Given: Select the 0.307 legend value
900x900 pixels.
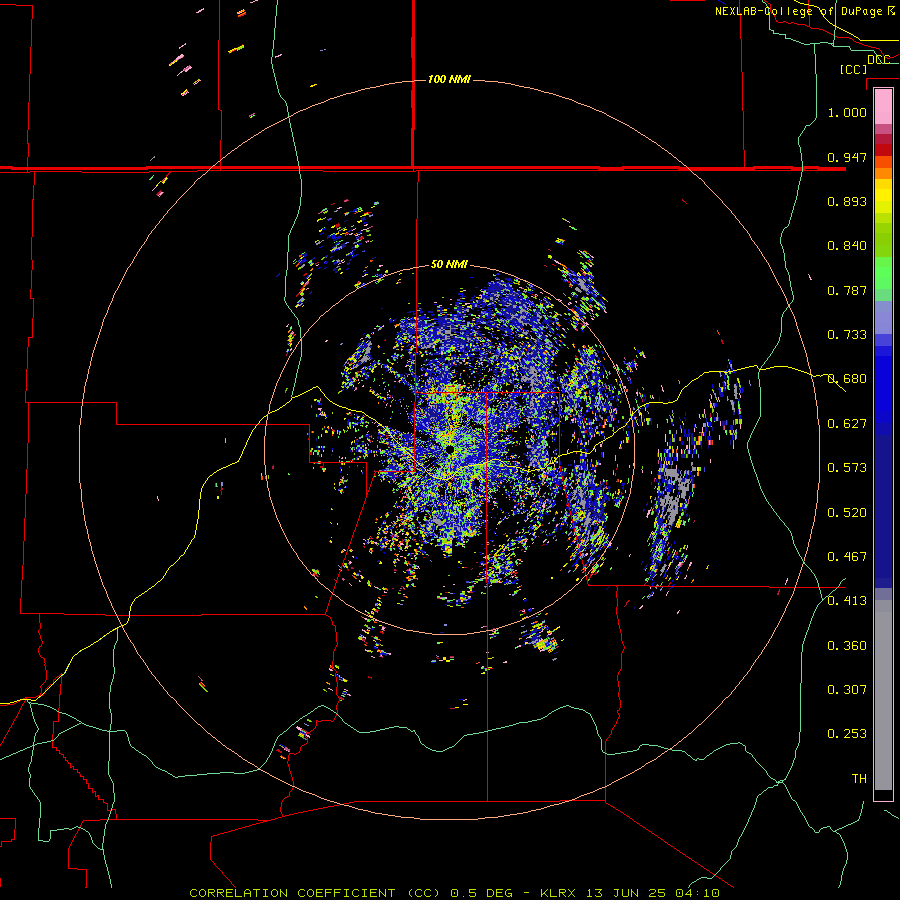Looking at the screenshot, I should click(847, 690).
